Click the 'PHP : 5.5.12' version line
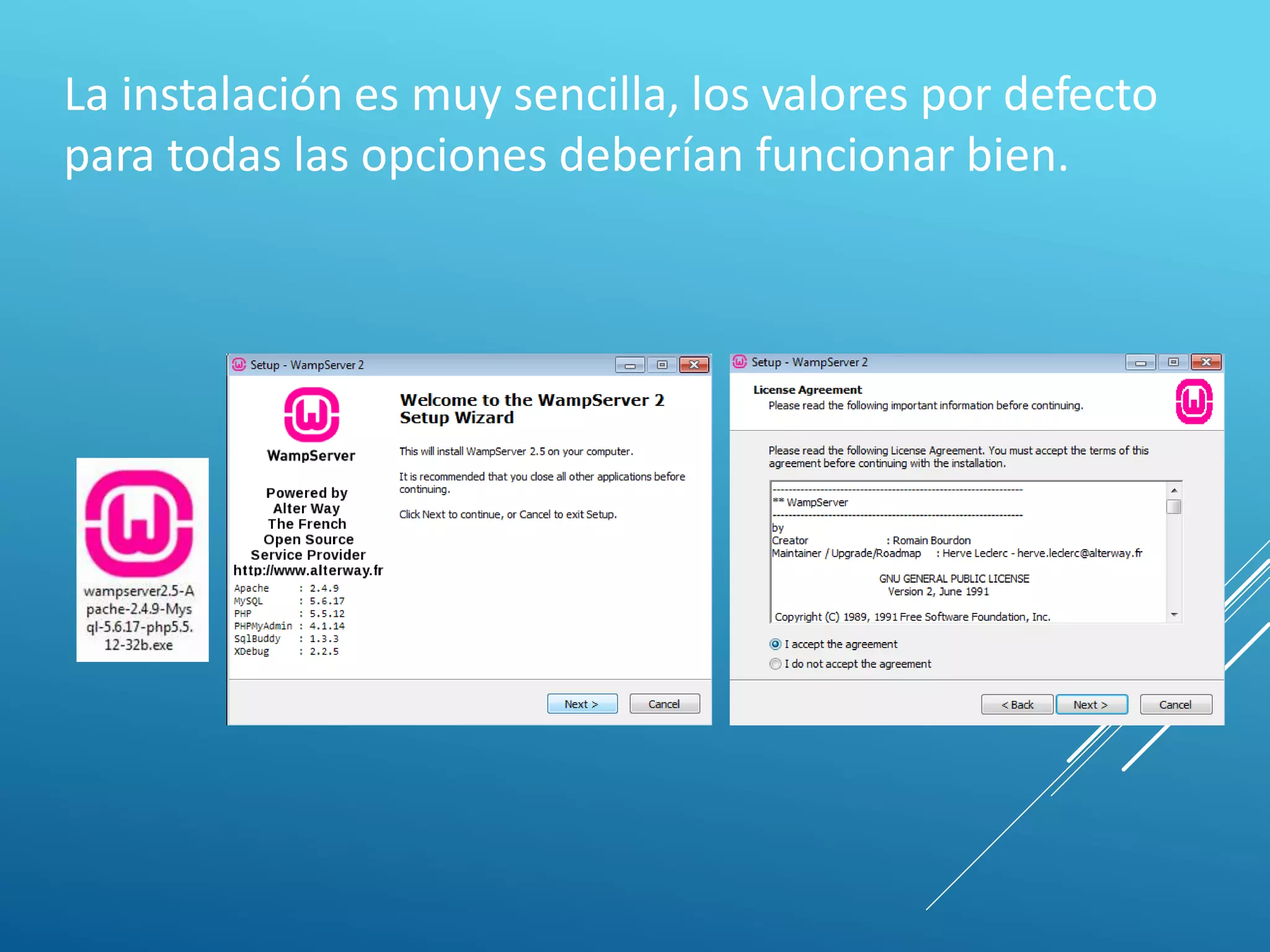Viewport: 1270px width, 952px height. [289, 614]
